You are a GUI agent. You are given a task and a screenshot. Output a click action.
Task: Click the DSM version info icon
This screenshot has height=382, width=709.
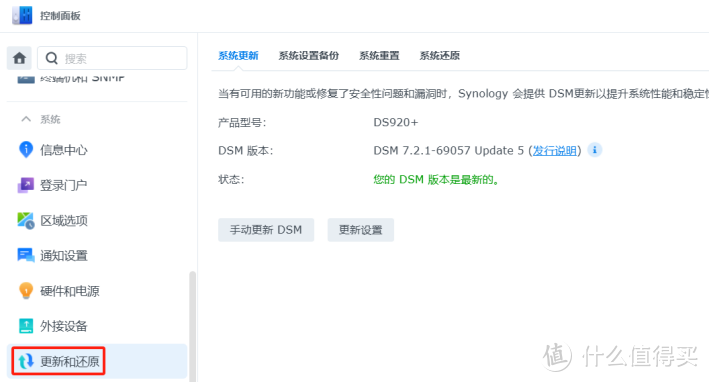coord(595,150)
